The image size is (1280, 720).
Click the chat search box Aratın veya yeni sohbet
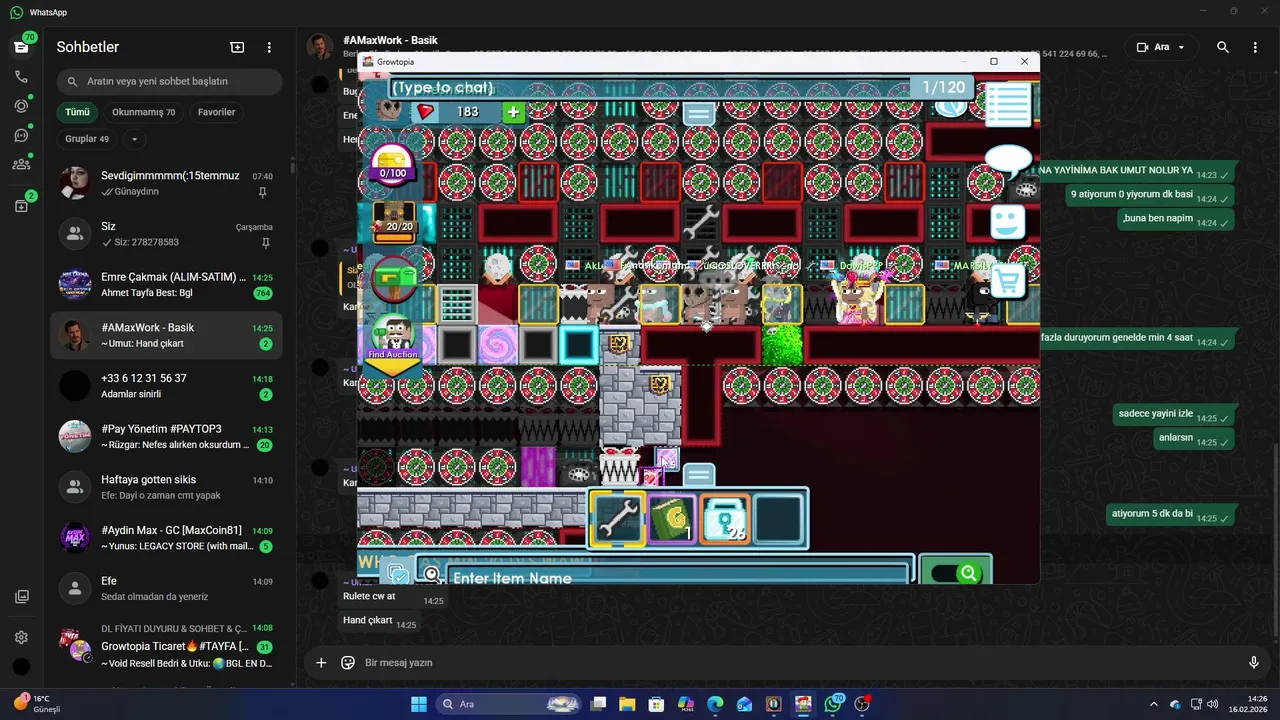click(169, 81)
